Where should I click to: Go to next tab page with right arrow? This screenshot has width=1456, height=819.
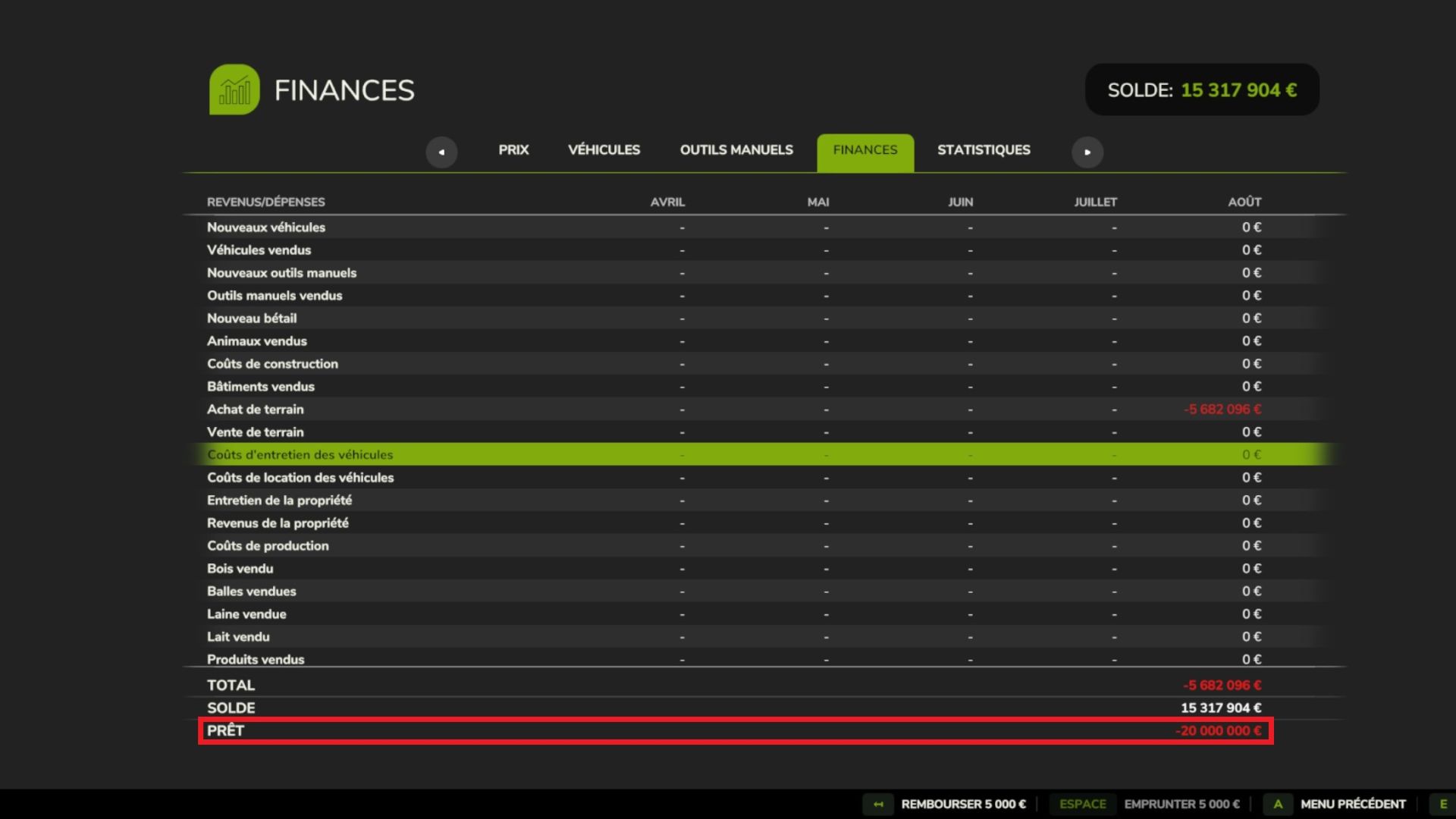[1087, 152]
